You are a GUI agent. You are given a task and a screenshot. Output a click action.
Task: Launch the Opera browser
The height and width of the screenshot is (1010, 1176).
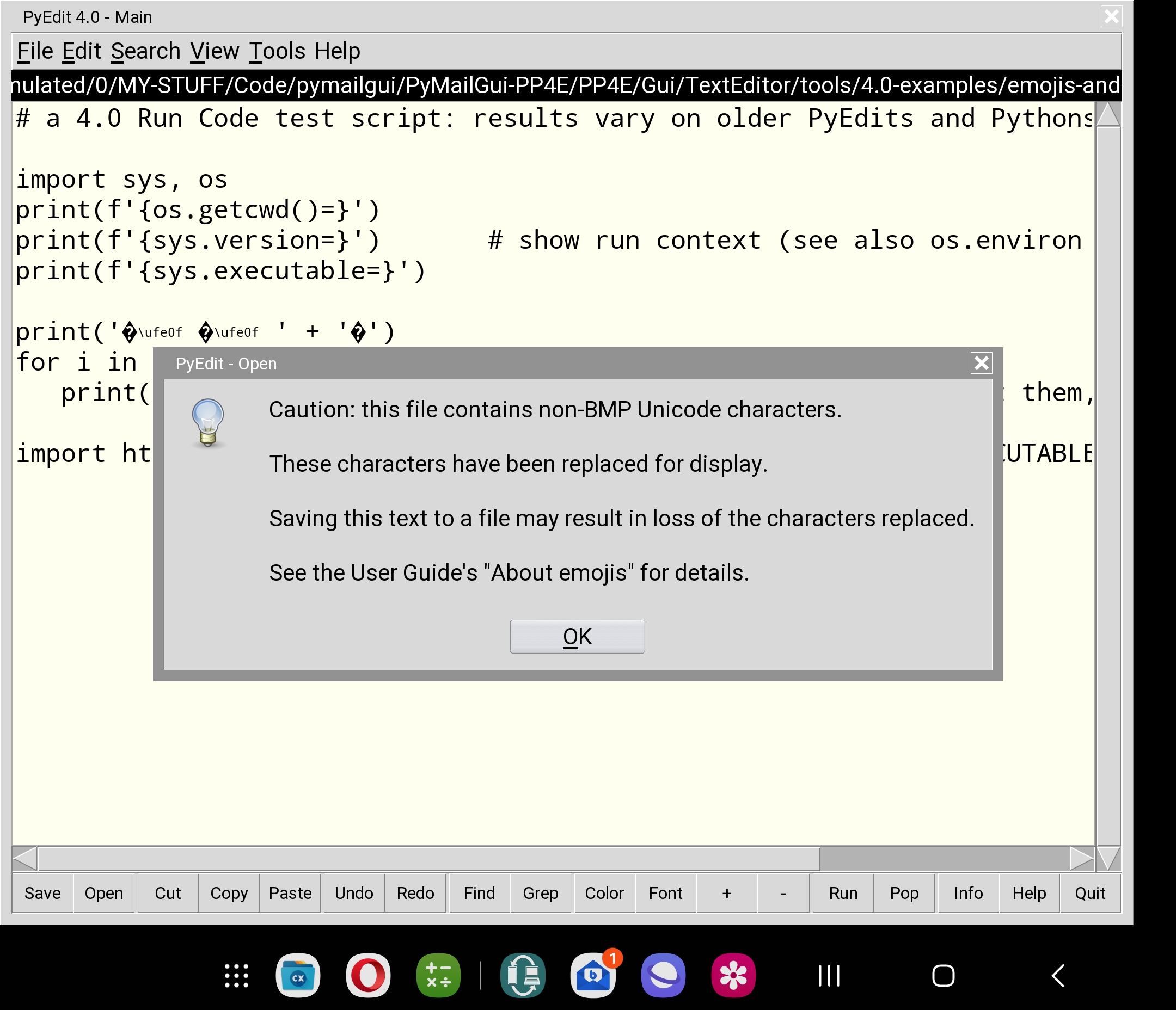click(x=369, y=976)
